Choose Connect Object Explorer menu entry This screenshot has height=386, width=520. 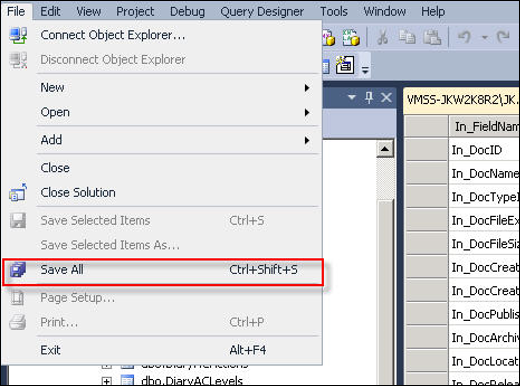pos(162,35)
